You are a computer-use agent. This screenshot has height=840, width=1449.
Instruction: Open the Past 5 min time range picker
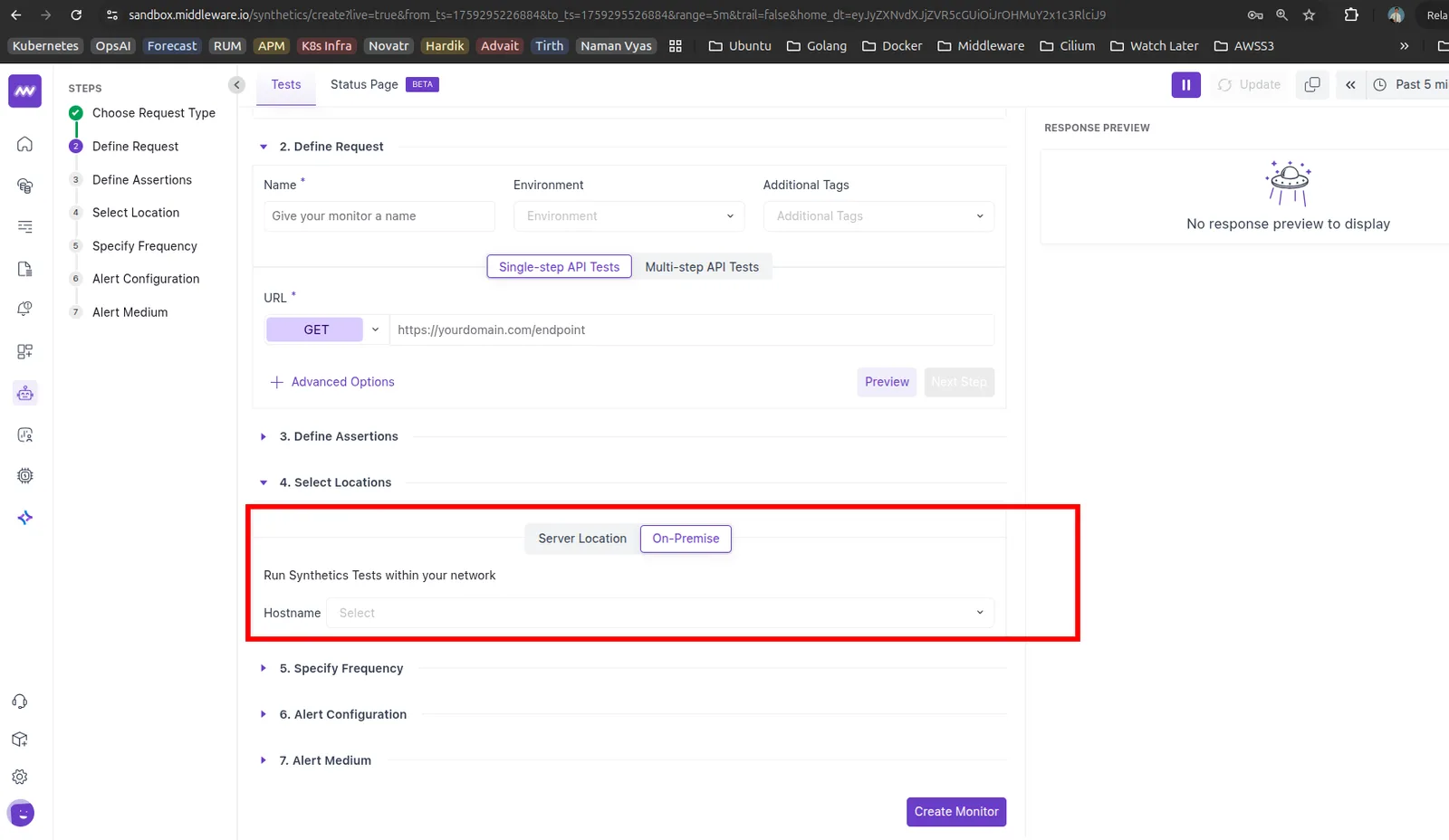click(x=1410, y=84)
